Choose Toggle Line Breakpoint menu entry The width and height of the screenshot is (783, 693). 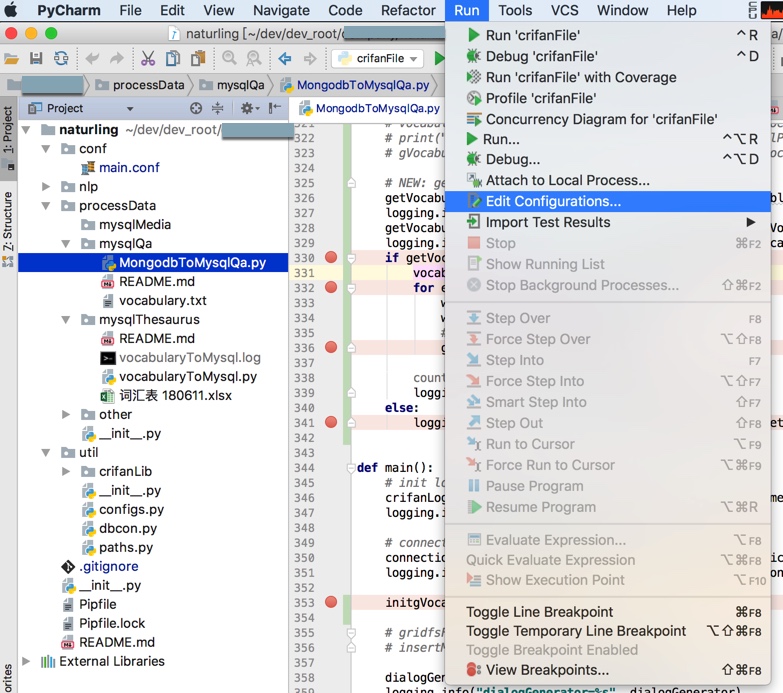(607, 612)
